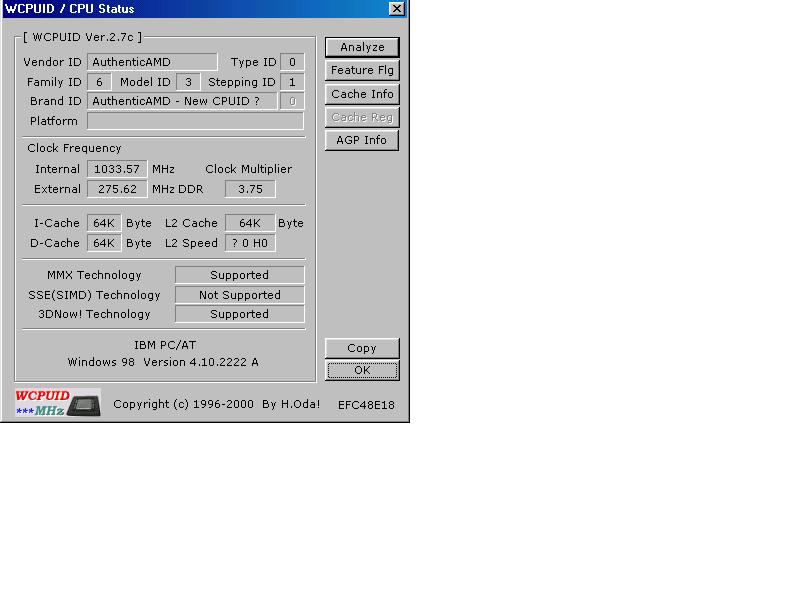Click the copyright 'By H.Oda!' text
The height and width of the screenshot is (600, 800).
pos(291,404)
